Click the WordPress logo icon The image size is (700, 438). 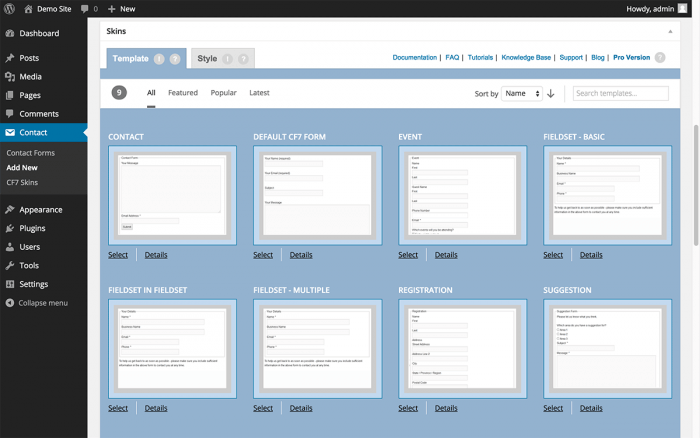click(x=9, y=8)
